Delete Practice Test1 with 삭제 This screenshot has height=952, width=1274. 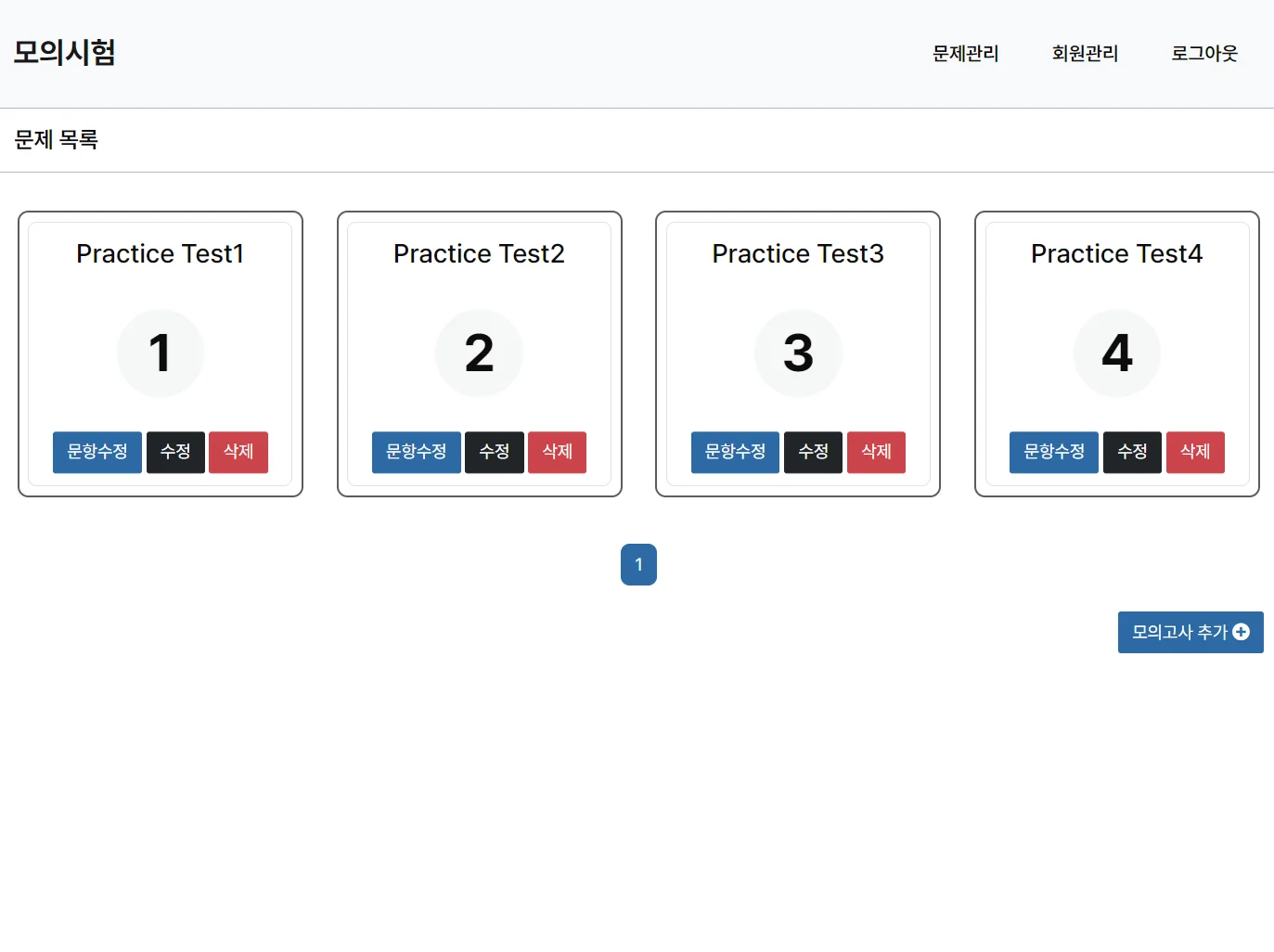coord(238,452)
